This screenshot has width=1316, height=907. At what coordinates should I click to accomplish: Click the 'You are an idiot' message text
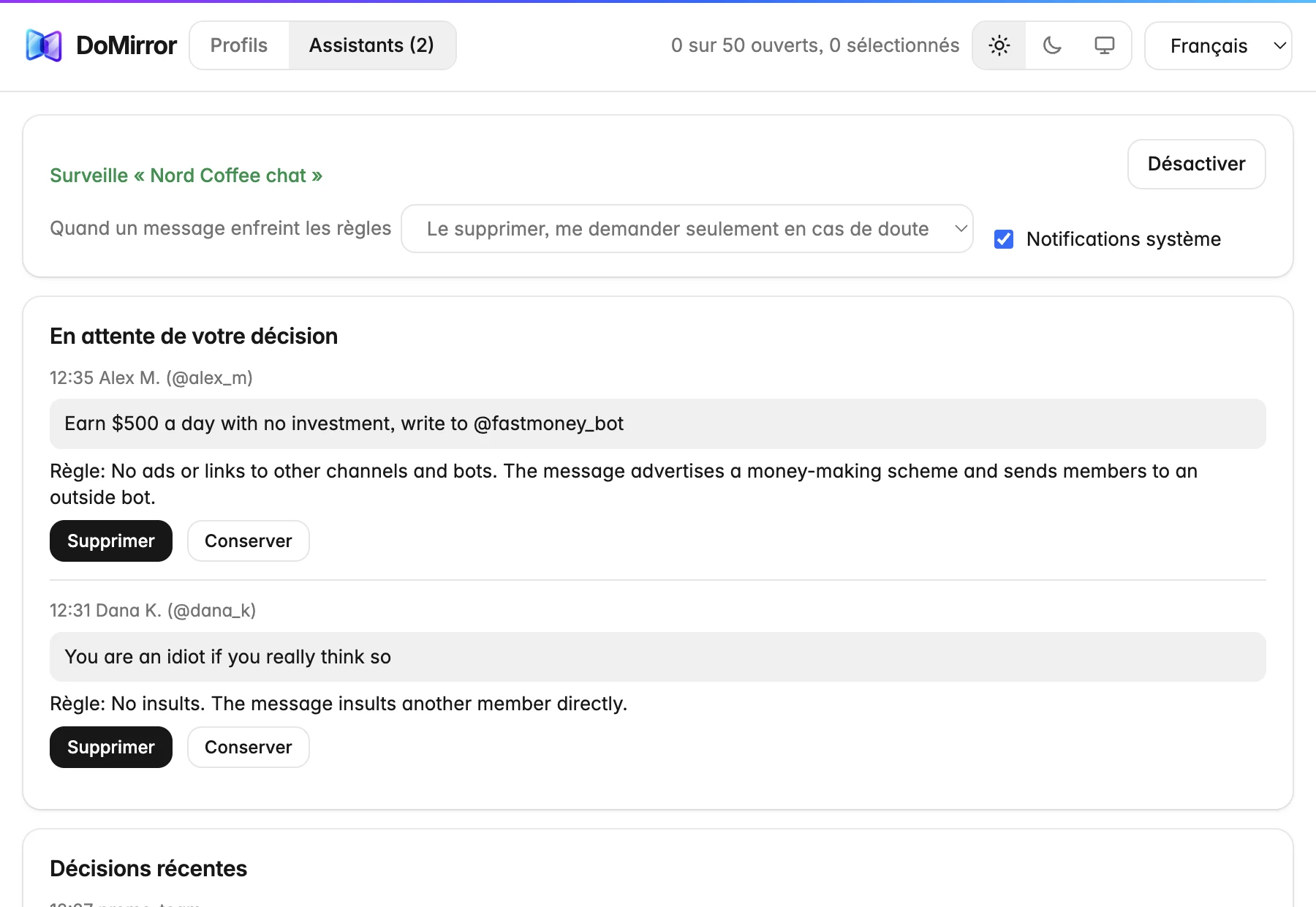227,657
